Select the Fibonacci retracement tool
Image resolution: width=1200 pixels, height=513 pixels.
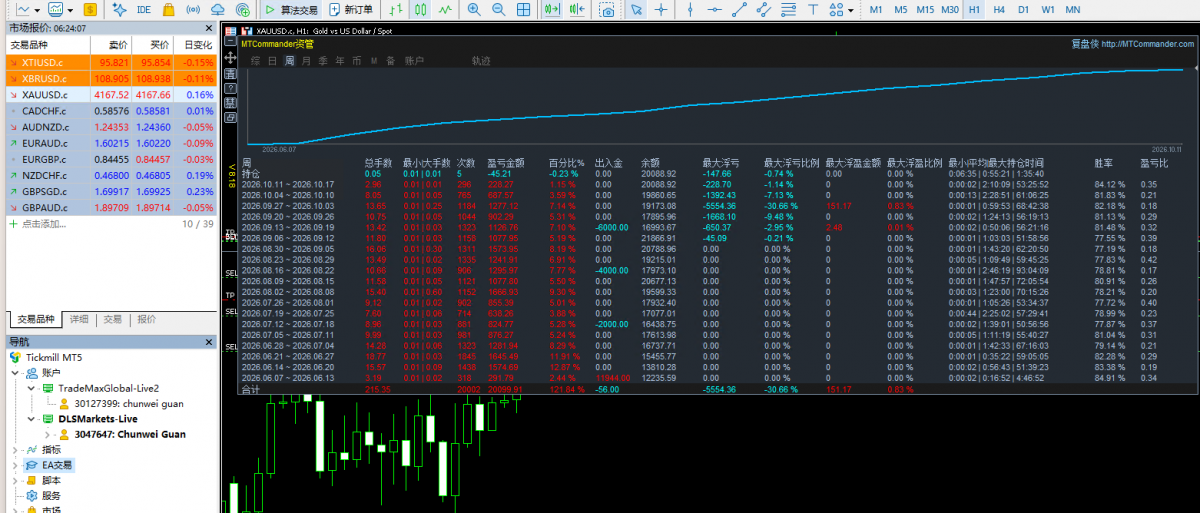789,9
